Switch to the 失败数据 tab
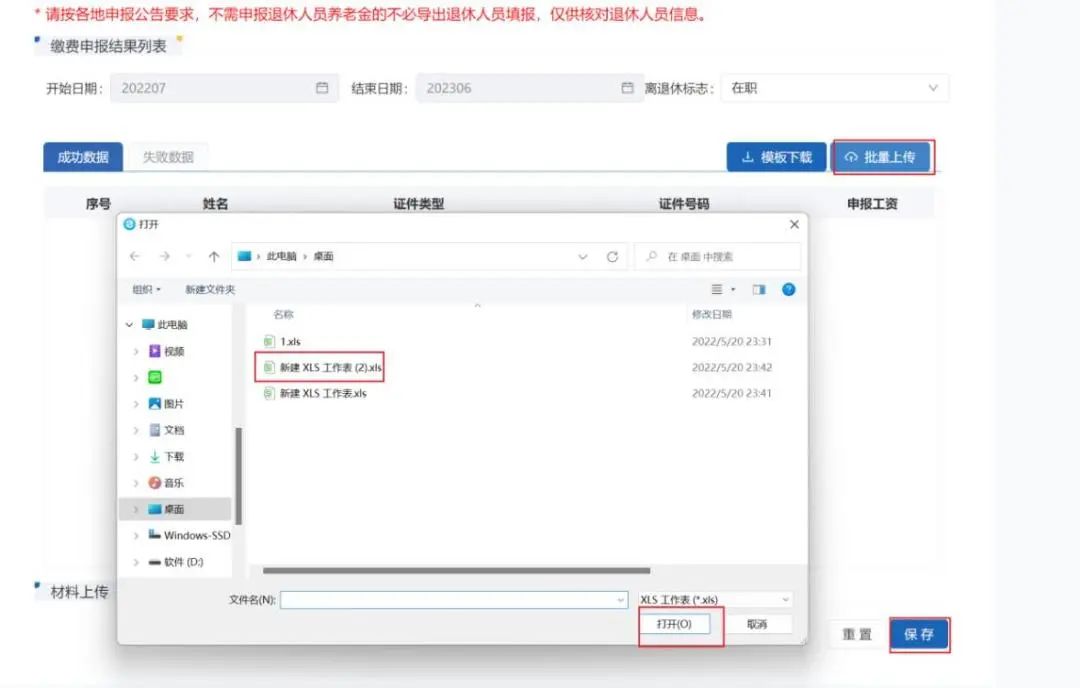Viewport: 1080px width, 688px height. [x=168, y=157]
